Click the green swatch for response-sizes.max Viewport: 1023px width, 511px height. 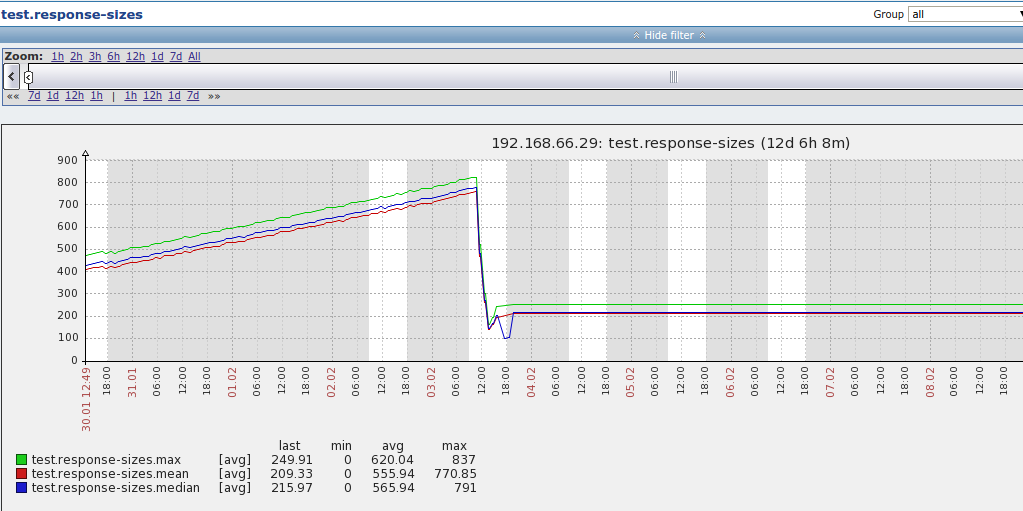(x=22, y=460)
